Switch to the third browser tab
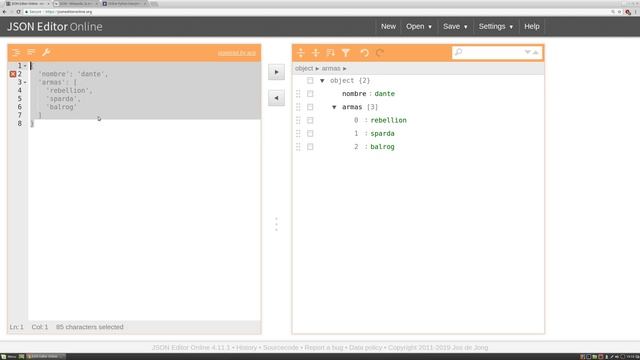 [x=124, y=4]
